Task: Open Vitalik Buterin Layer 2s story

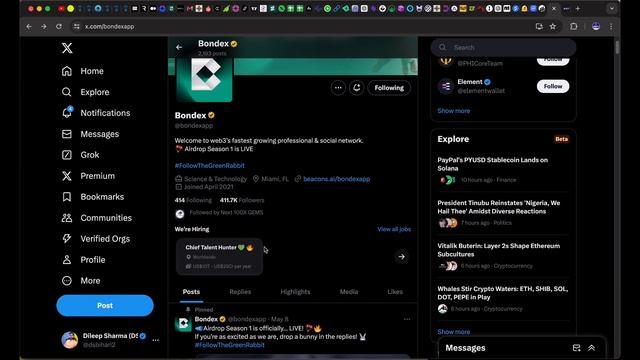Action: (x=502, y=256)
